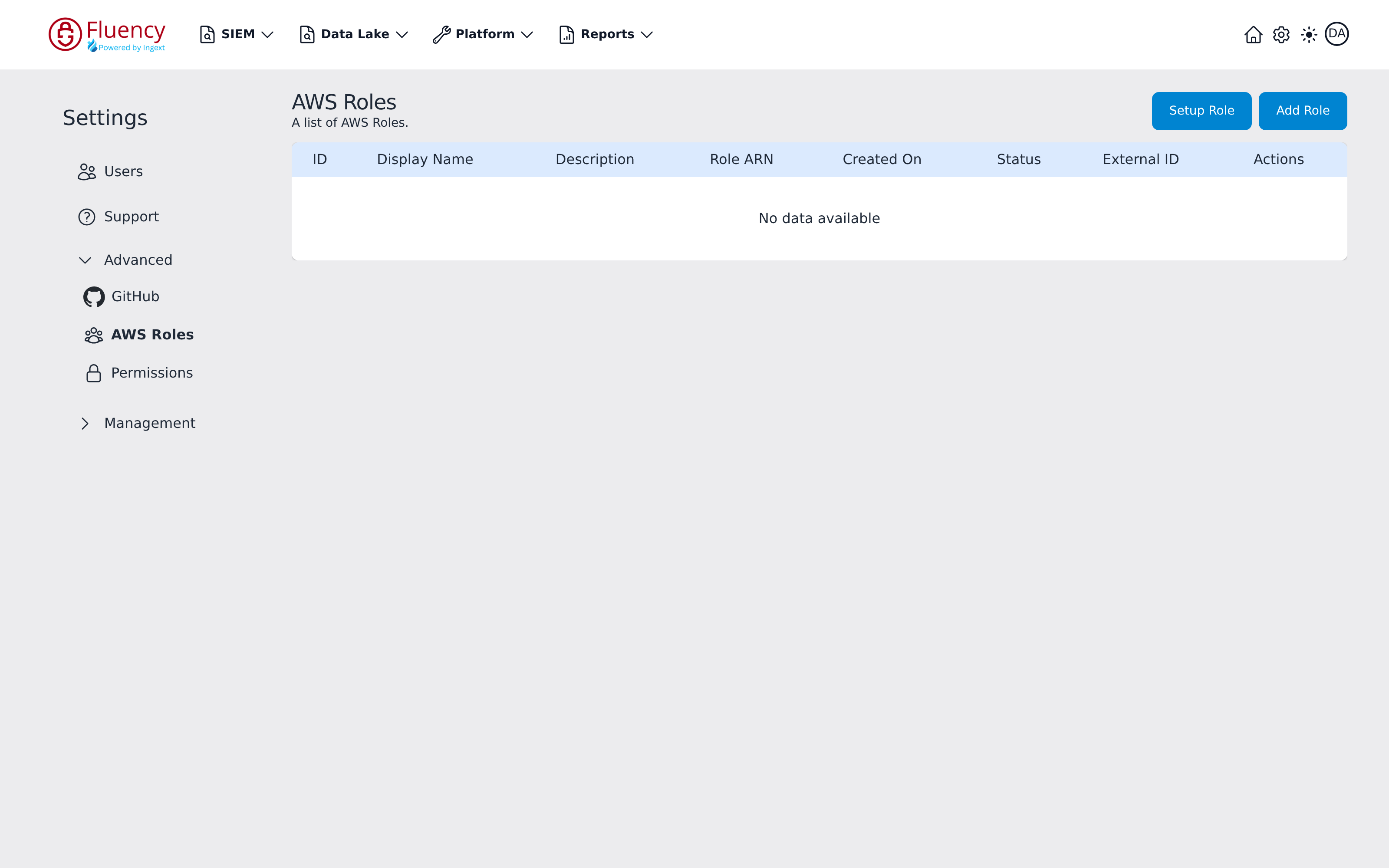Expand the Platform dropdown chevron
This screenshot has height=868, width=1389.
527,34
